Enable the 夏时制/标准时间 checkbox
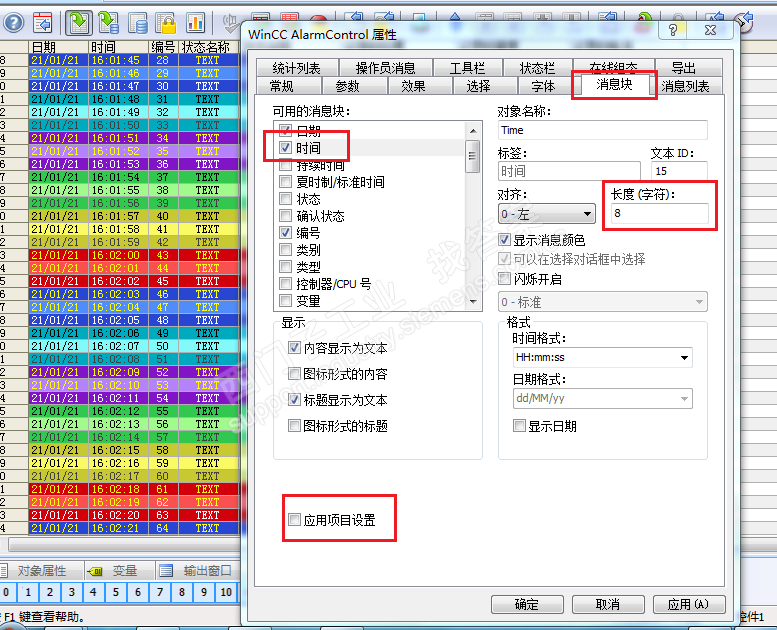777x630 pixels. tap(285, 181)
